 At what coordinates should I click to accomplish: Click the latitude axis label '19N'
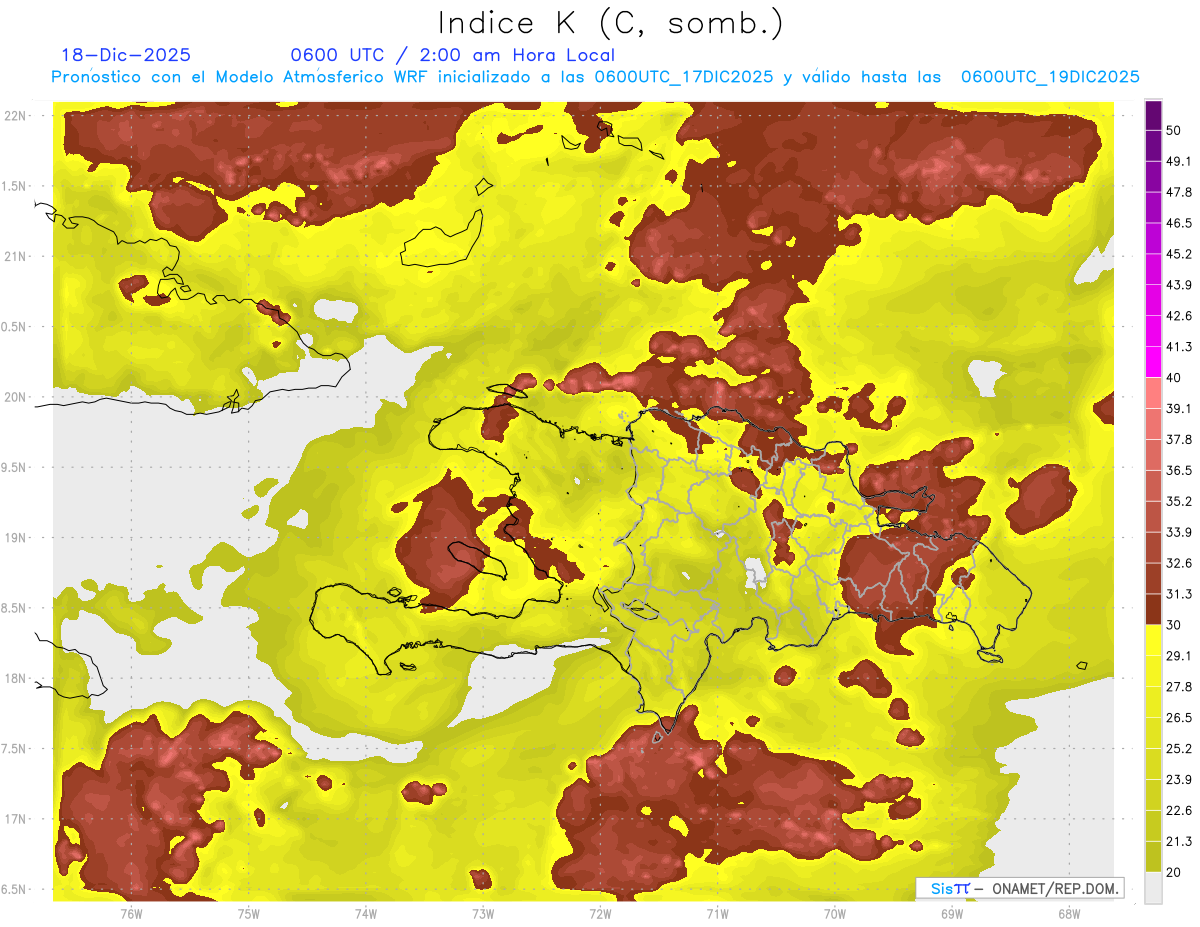(x=15, y=538)
